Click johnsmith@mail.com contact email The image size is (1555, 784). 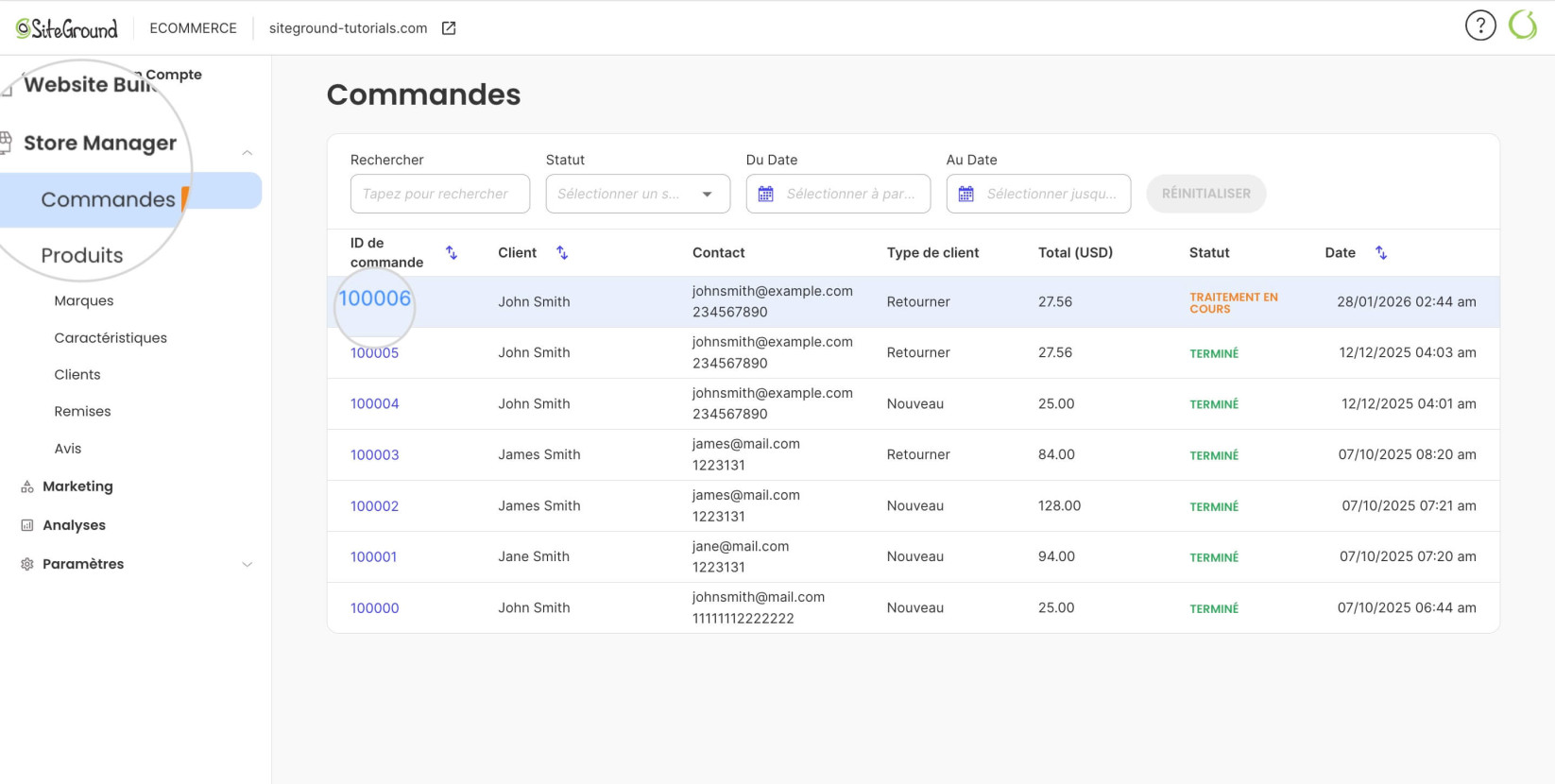(x=759, y=597)
